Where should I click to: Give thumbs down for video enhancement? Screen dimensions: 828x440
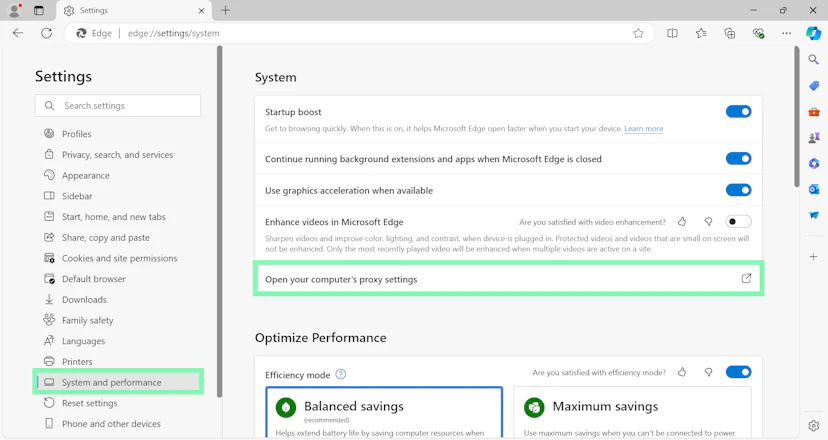coord(709,221)
